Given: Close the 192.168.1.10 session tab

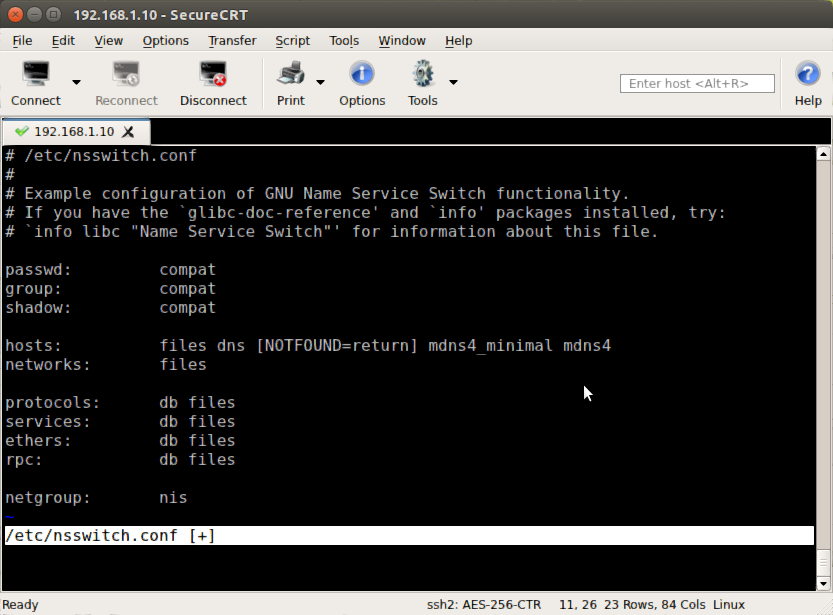Looking at the screenshot, I should [128, 132].
